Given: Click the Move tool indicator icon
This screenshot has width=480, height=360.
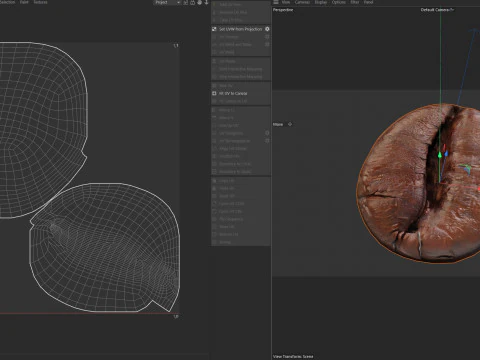Looking at the screenshot, I should [x=290, y=124].
